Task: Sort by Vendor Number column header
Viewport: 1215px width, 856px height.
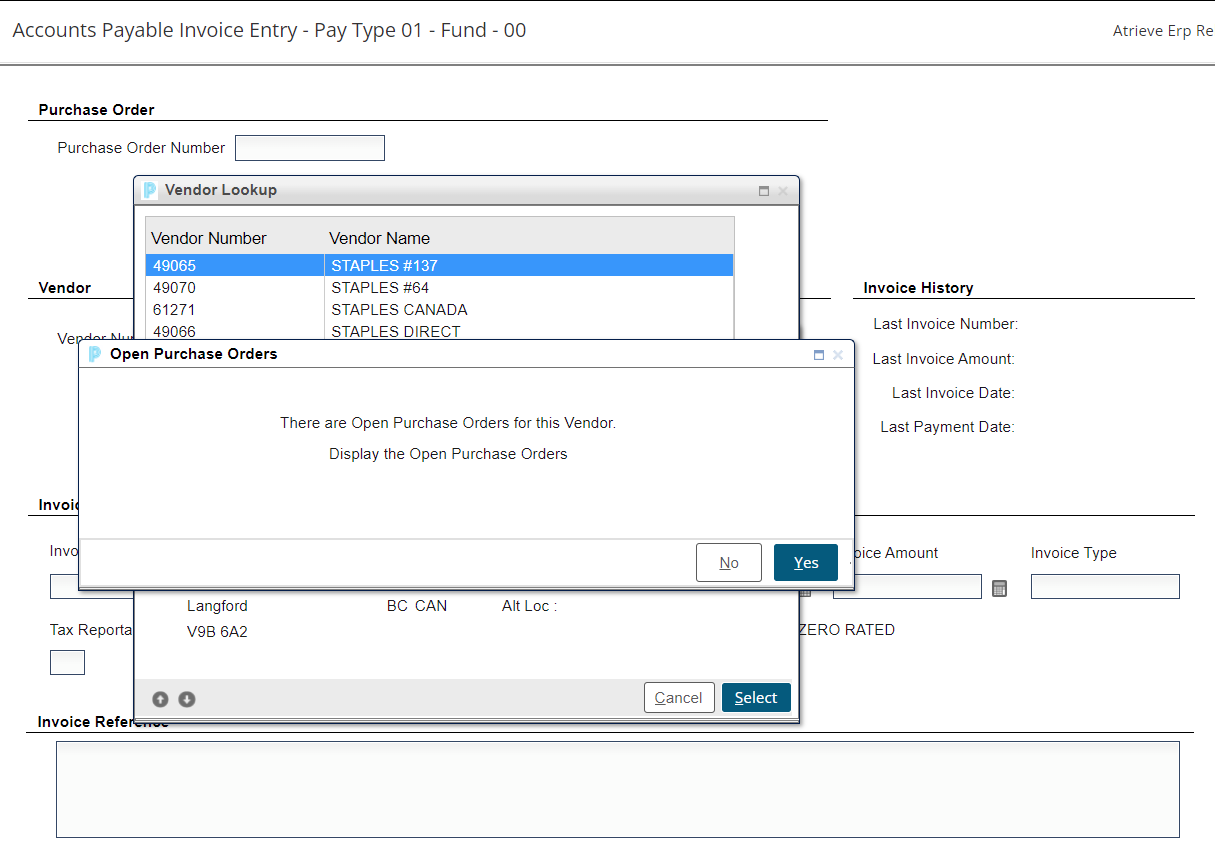Action: click(x=209, y=238)
